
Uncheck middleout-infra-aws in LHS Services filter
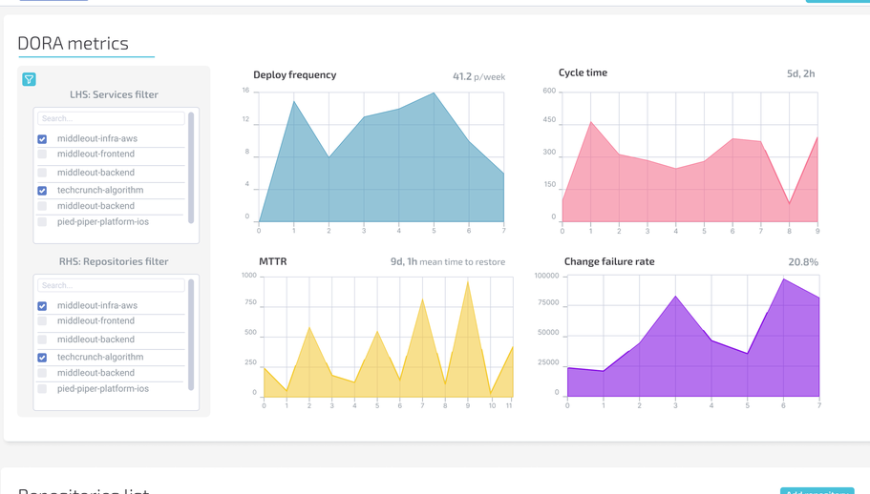[42, 139]
